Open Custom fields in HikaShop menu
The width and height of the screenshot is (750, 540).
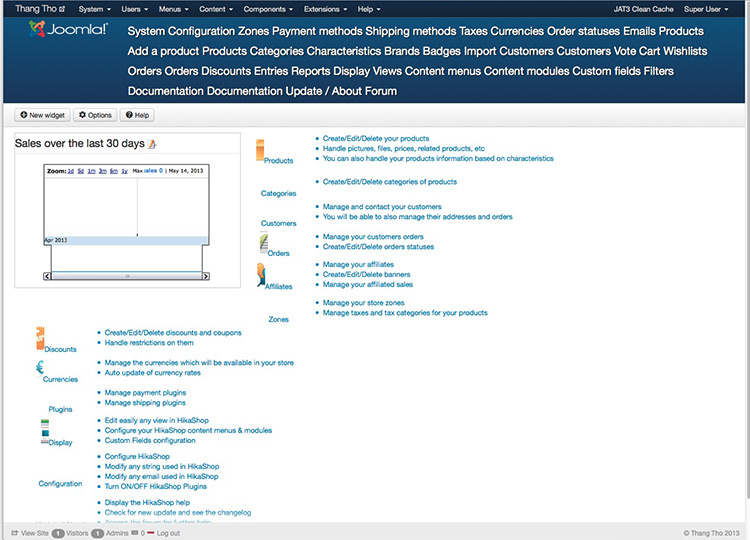point(607,71)
